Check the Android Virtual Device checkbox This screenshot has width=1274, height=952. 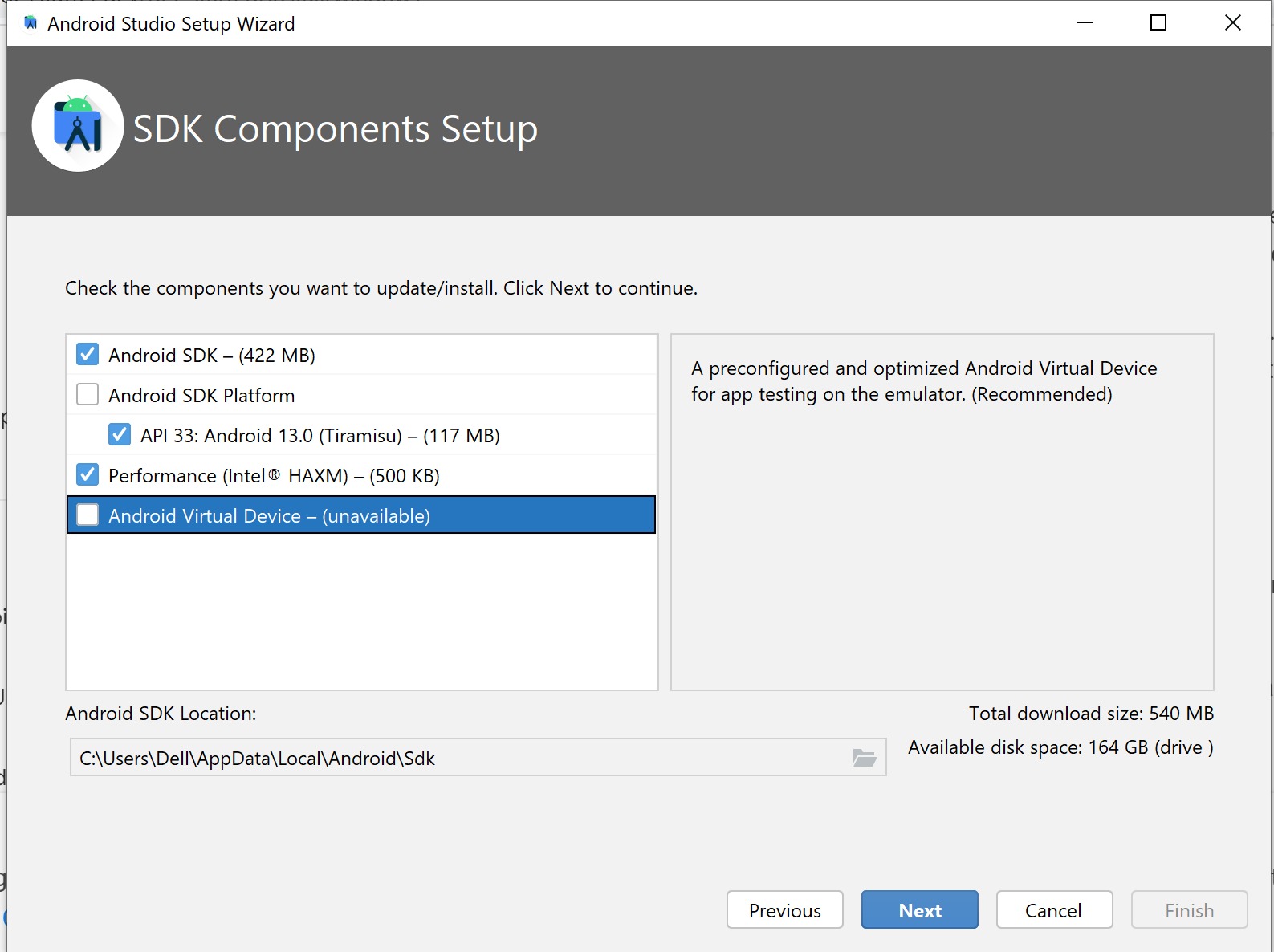click(x=88, y=515)
